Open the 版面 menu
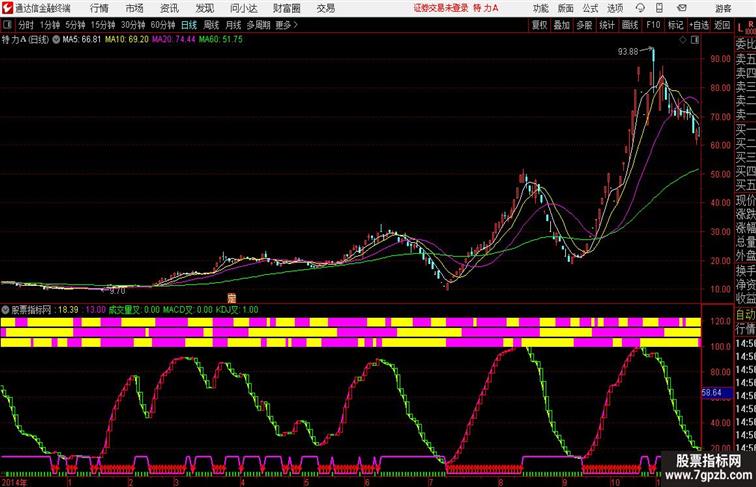Screen dimensions: 756x487 (x=565, y=8)
